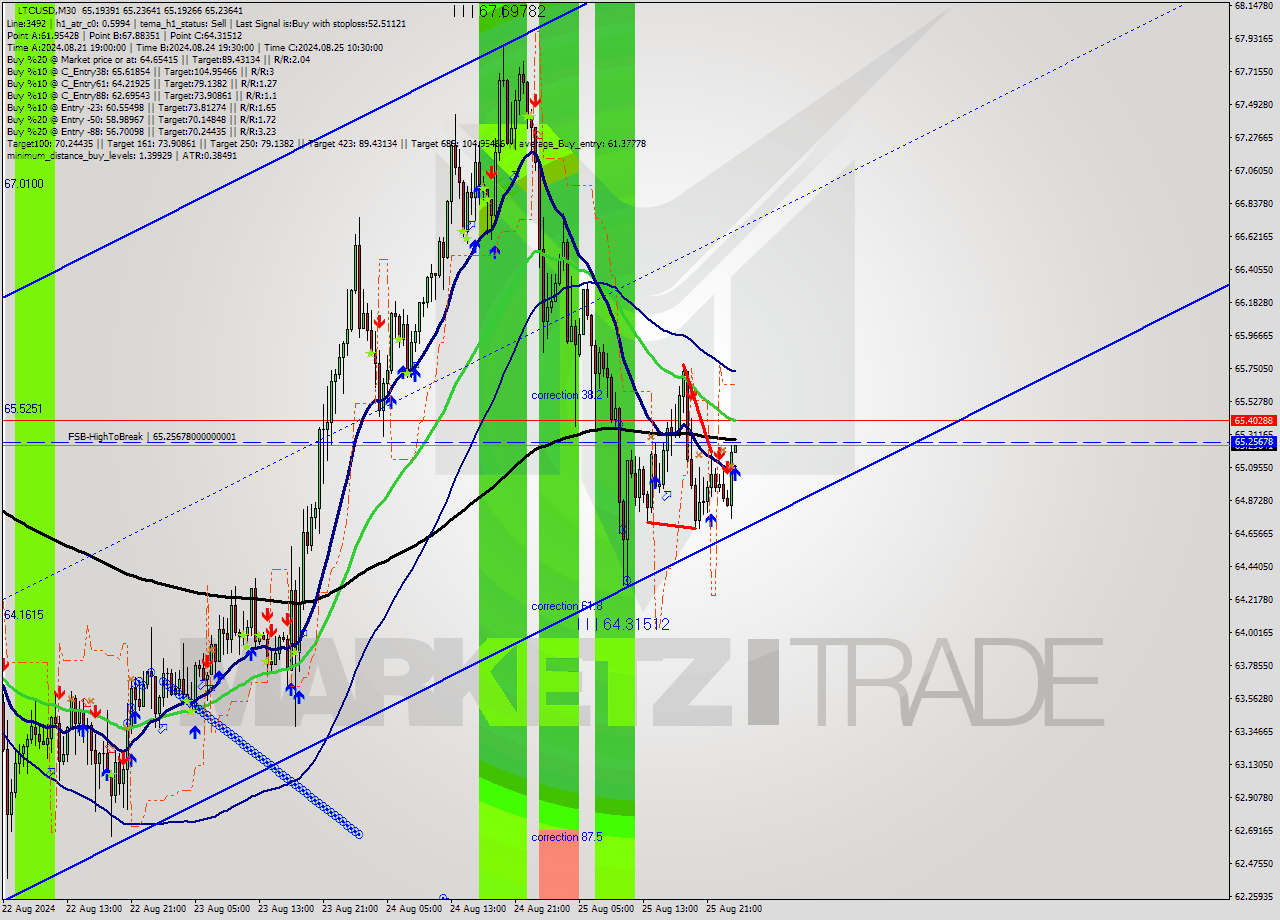Click the '23 Aug 13:00' time axis label

[285, 909]
